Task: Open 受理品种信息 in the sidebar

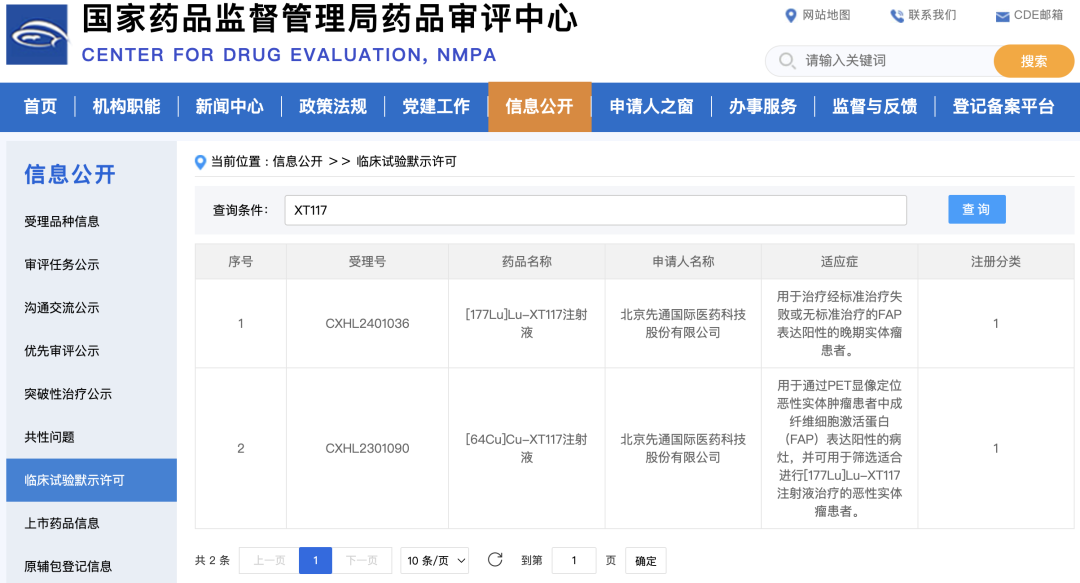Action: click(x=62, y=221)
